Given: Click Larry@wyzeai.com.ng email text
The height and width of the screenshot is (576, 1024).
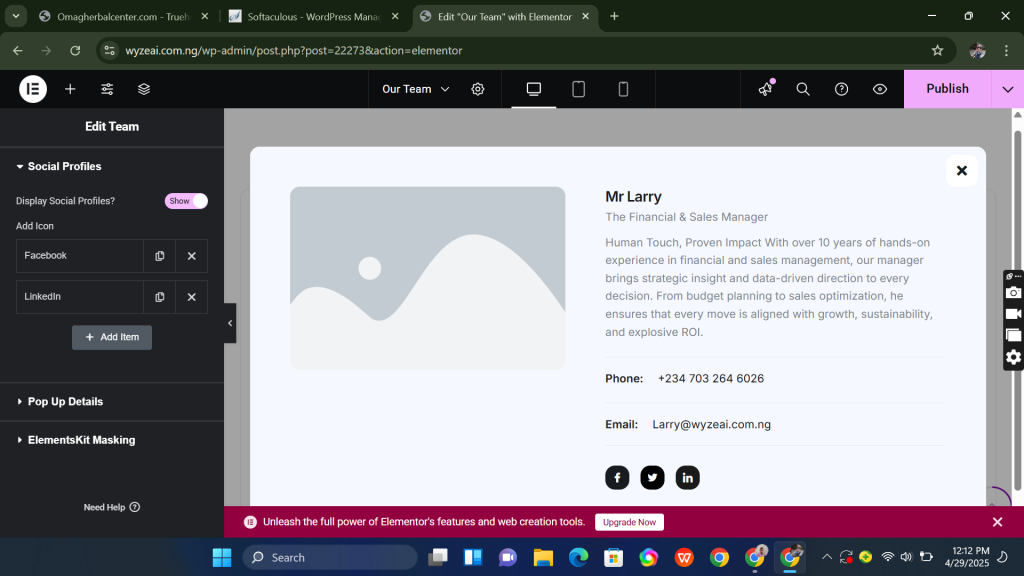Looking at the screenshot, I should point(711,424).
